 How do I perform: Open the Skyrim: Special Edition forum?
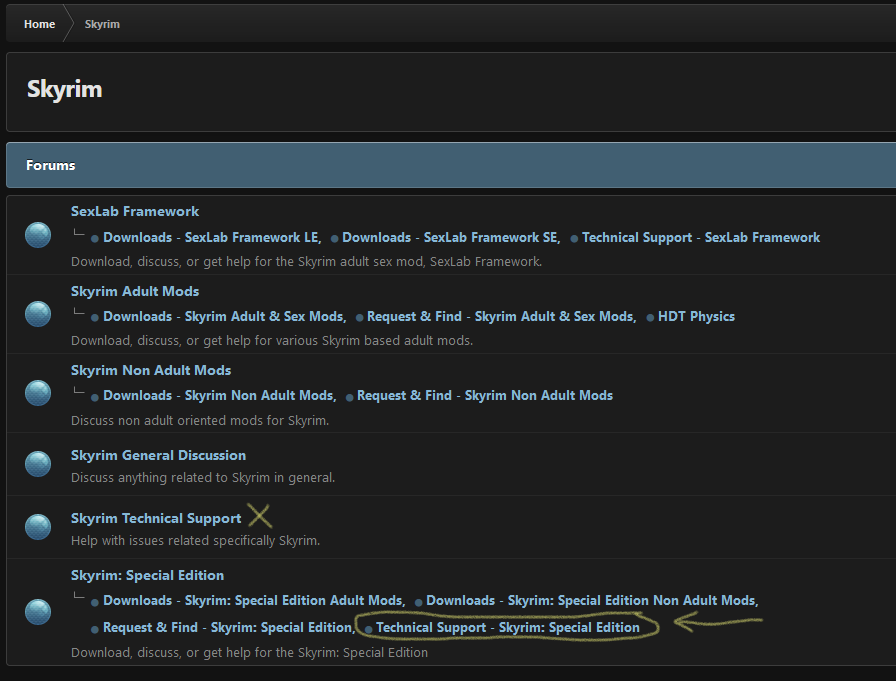(x=147, y=575)
